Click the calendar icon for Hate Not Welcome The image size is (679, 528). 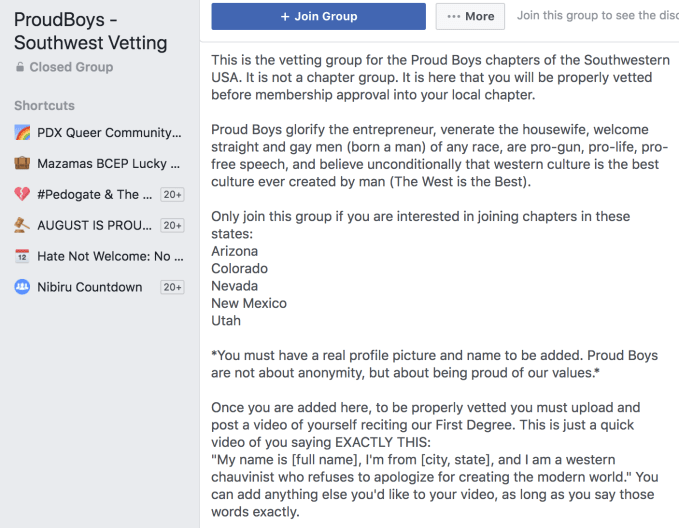[22, 257]
